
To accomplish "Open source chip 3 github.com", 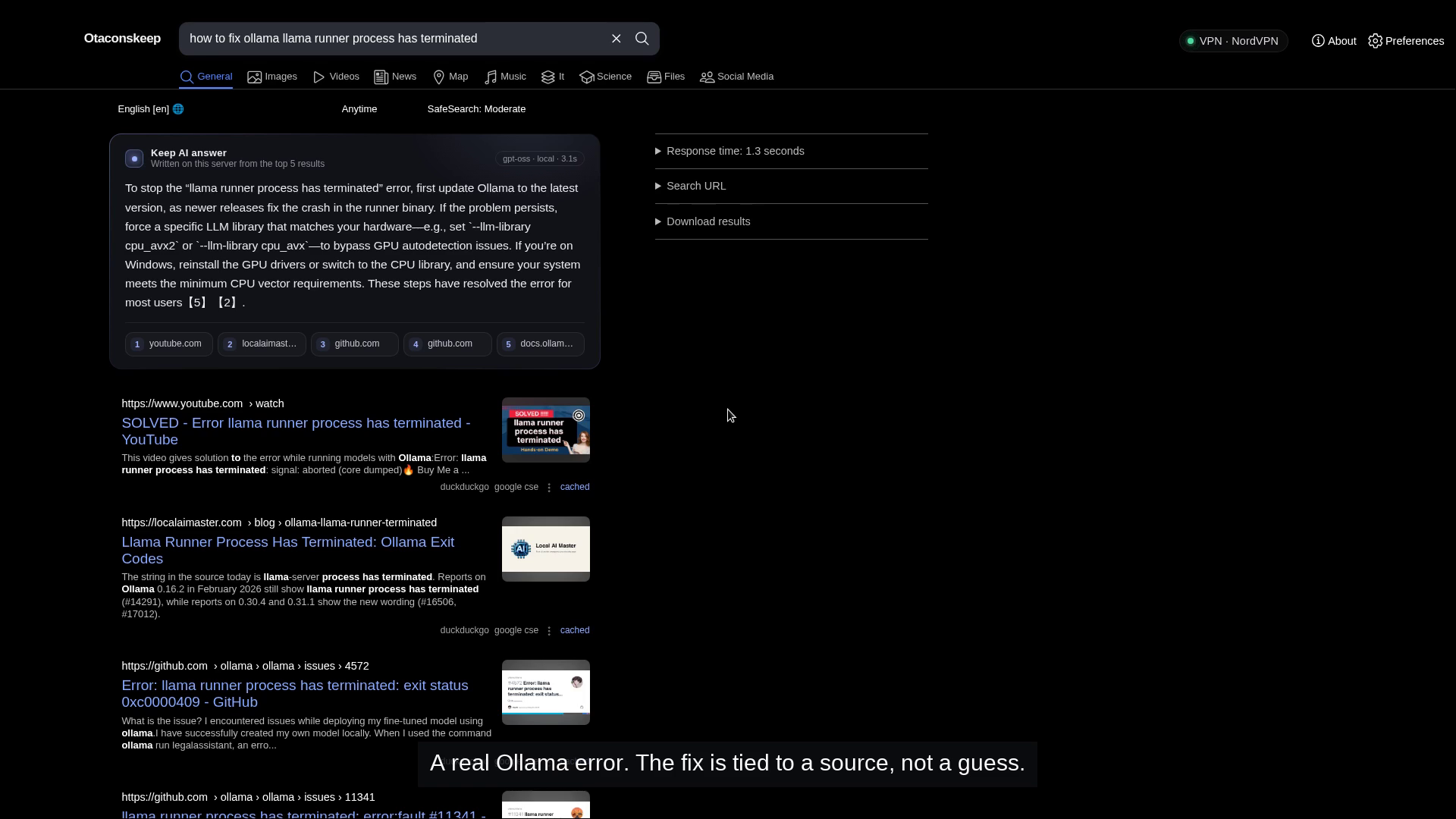I will click(x=354, y=344).
